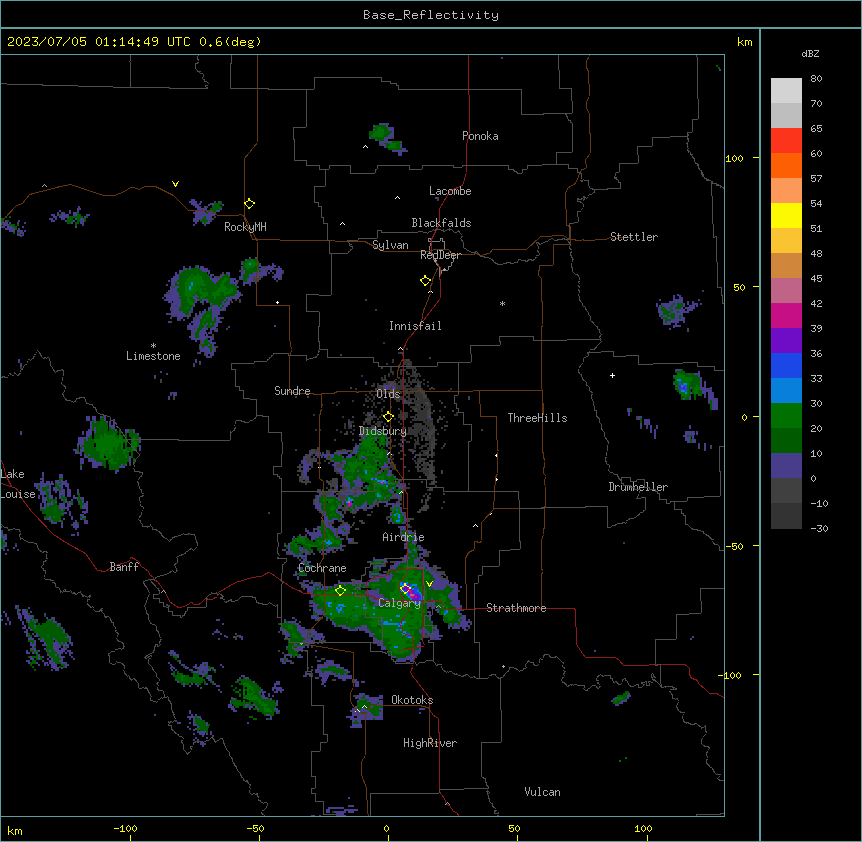Select the purple 39 dBZ legend swatch
Screen dimensions: 862x842
tap(786, 340)
